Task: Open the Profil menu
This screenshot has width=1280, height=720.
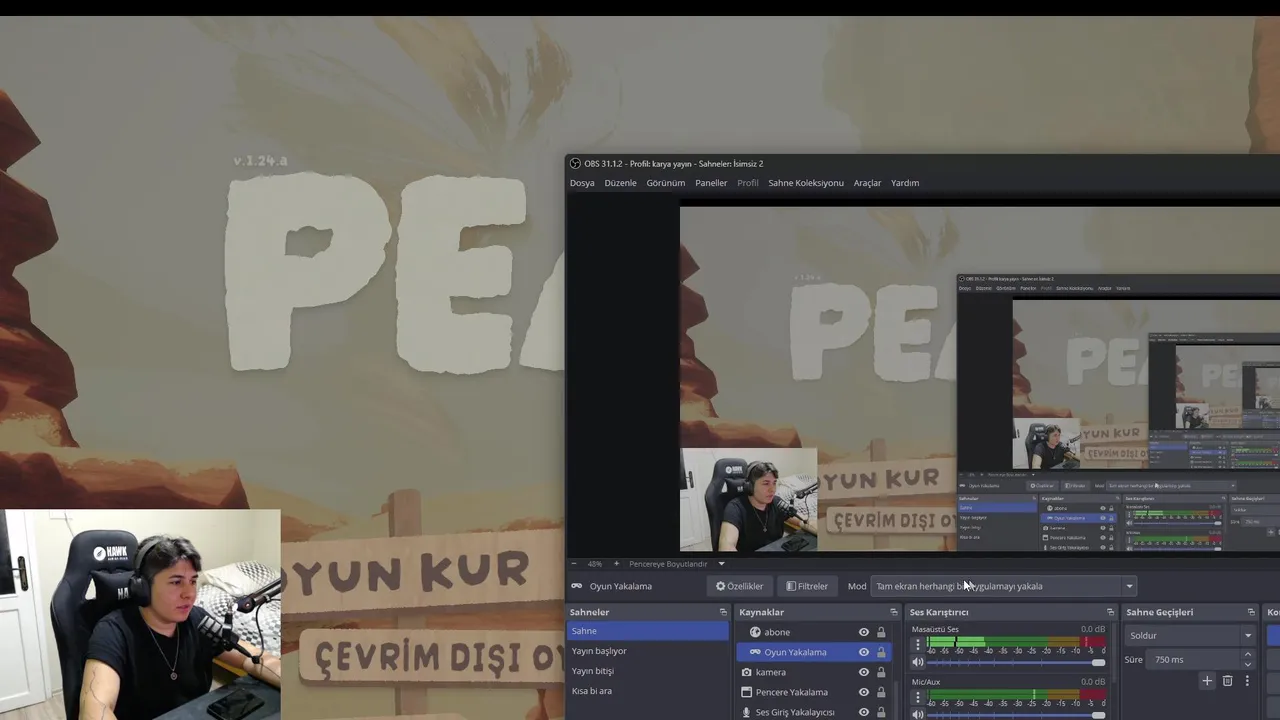Action: click(748, 183)
